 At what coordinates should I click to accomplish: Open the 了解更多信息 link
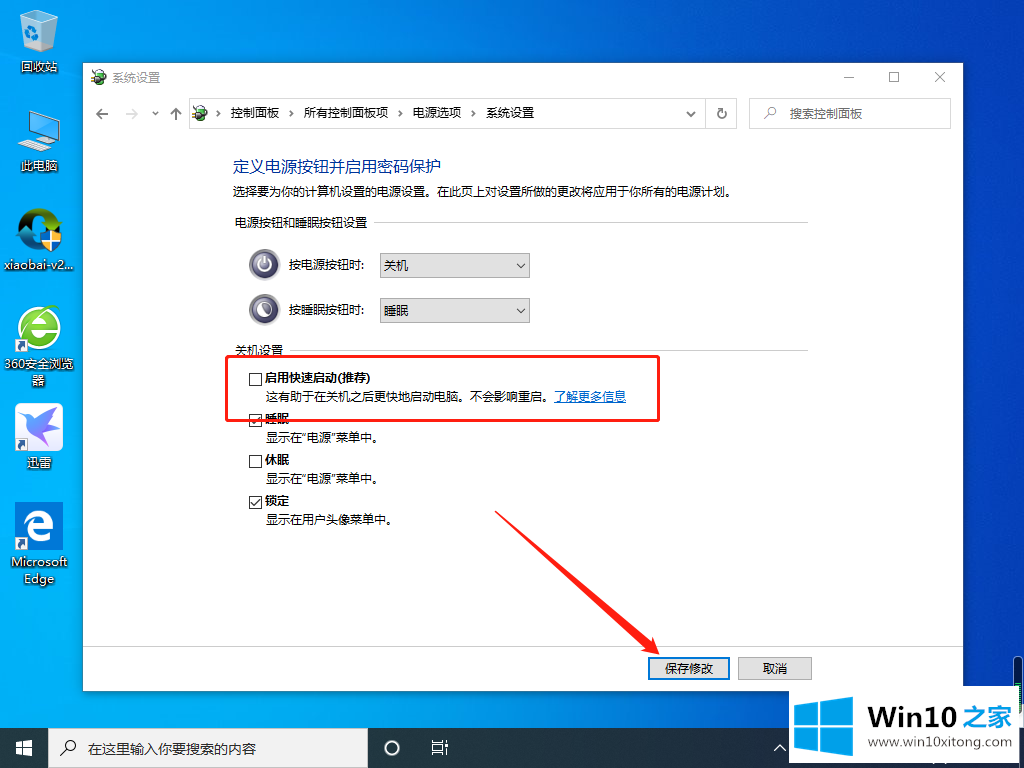click(x=590, y=396)
